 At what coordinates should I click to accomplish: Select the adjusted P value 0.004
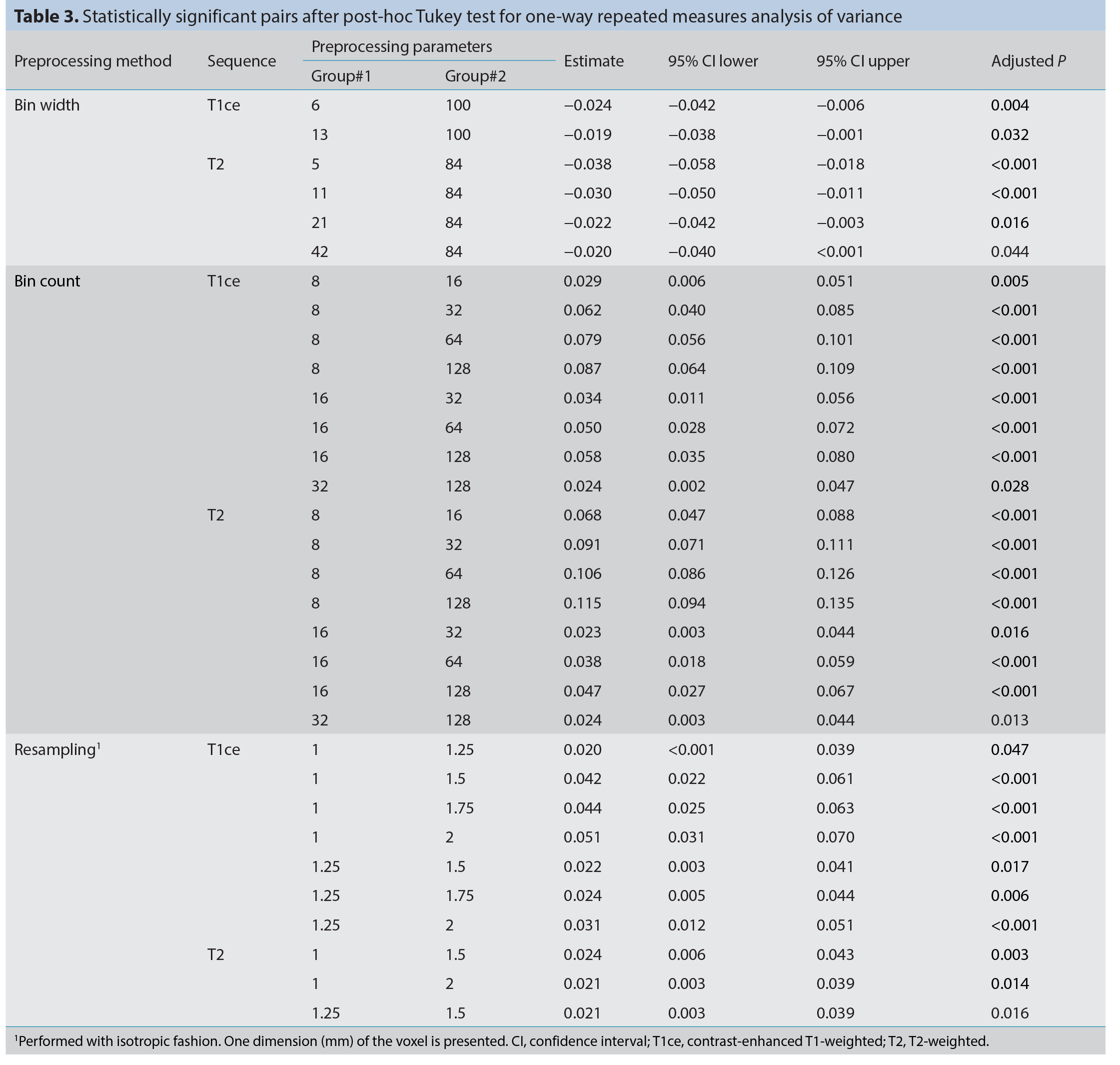click(x=1010, y=105)
